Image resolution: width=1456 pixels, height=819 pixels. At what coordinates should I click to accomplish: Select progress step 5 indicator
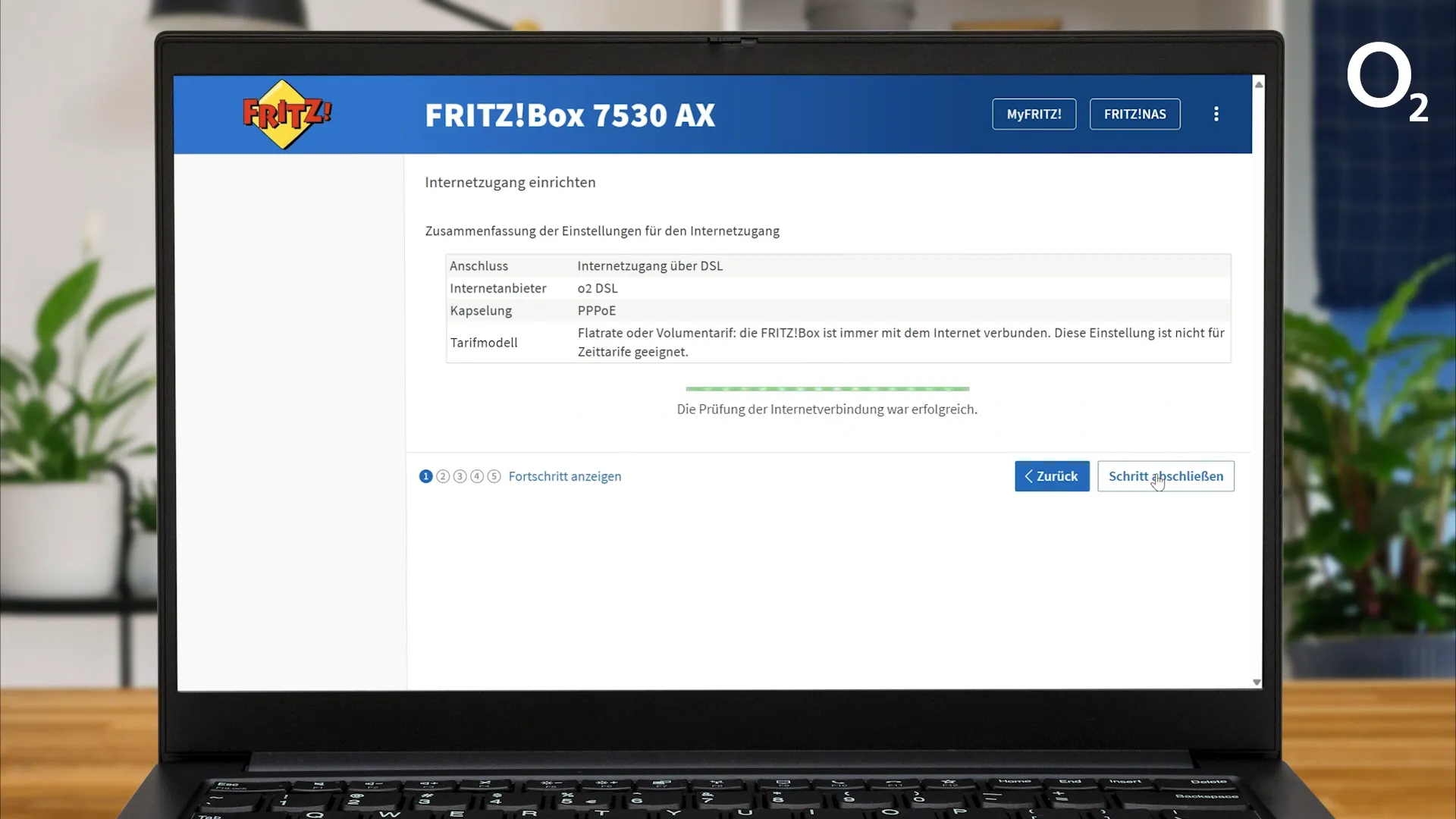click(494, 476)
